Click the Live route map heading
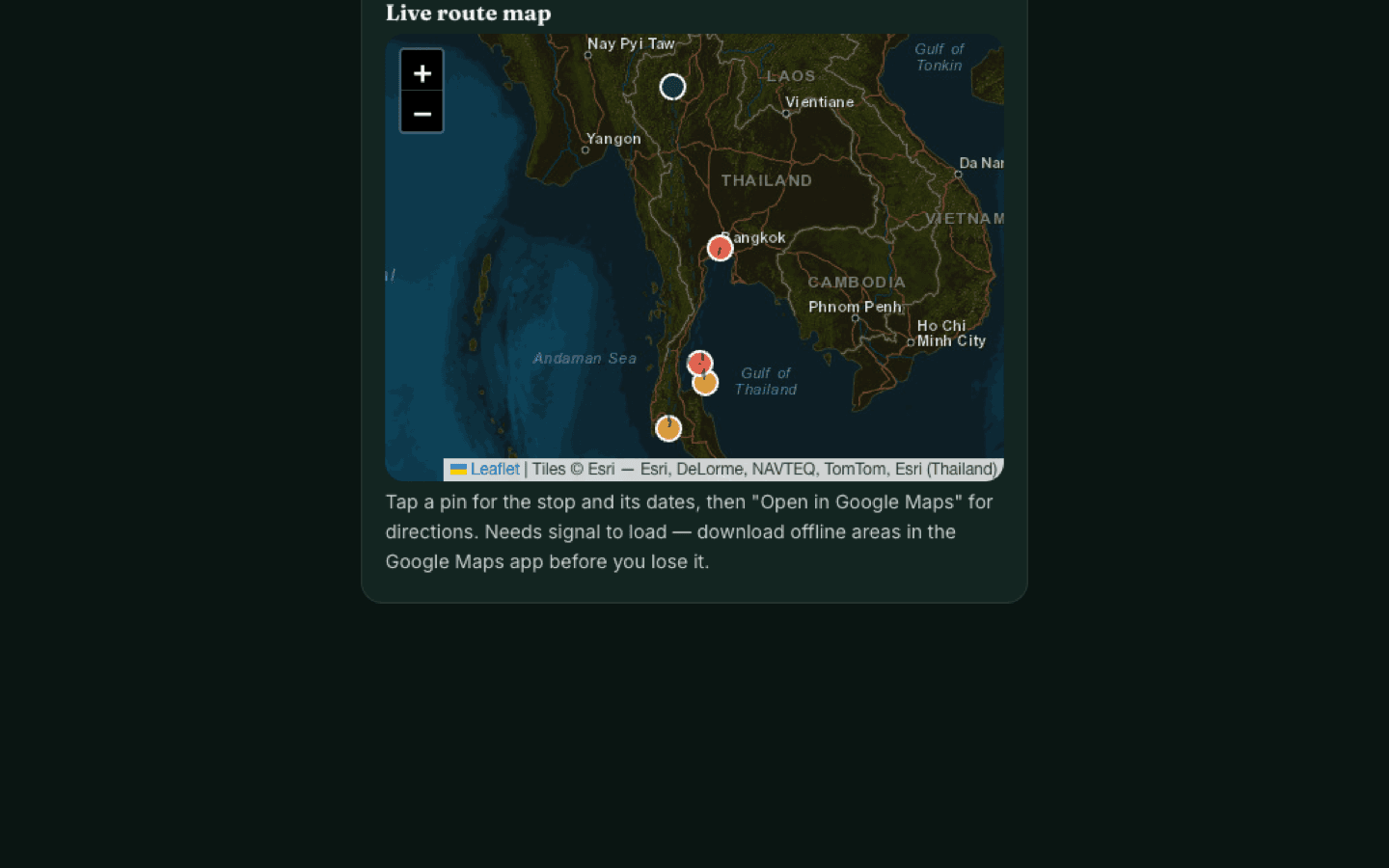1389x868 pixels. click(x=469, y=14)
